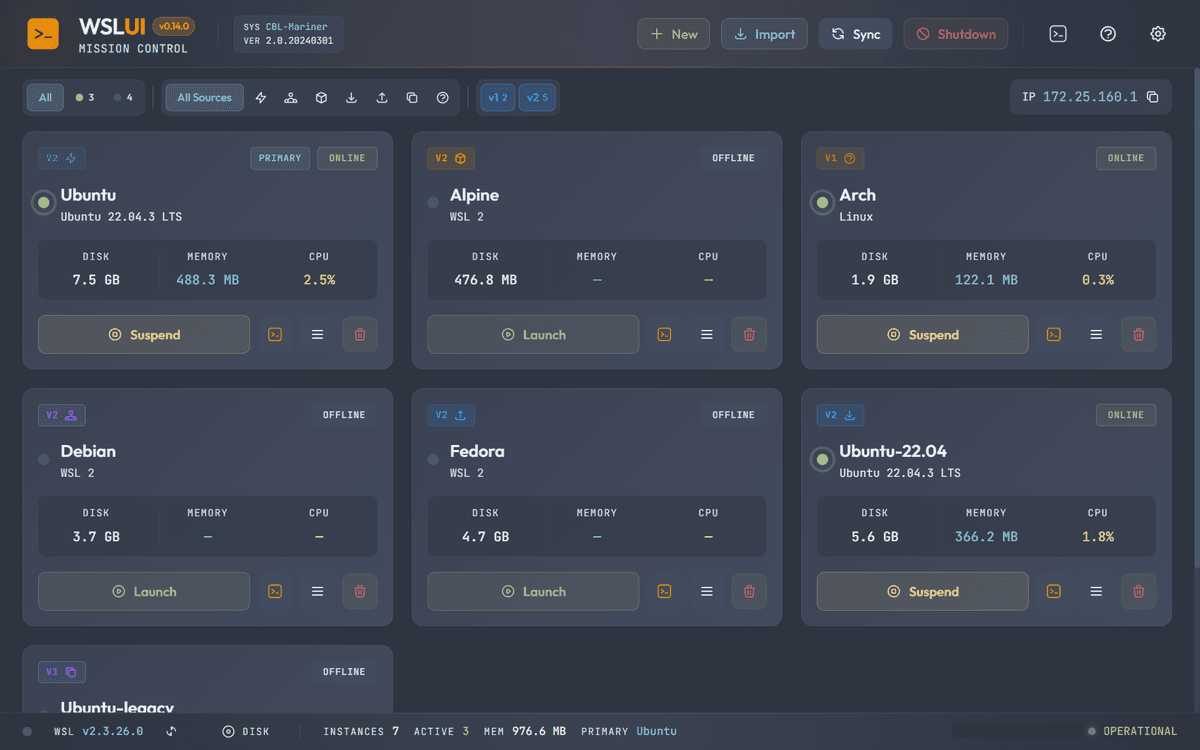Expand the Debian card actions menu

click(317, 592)
